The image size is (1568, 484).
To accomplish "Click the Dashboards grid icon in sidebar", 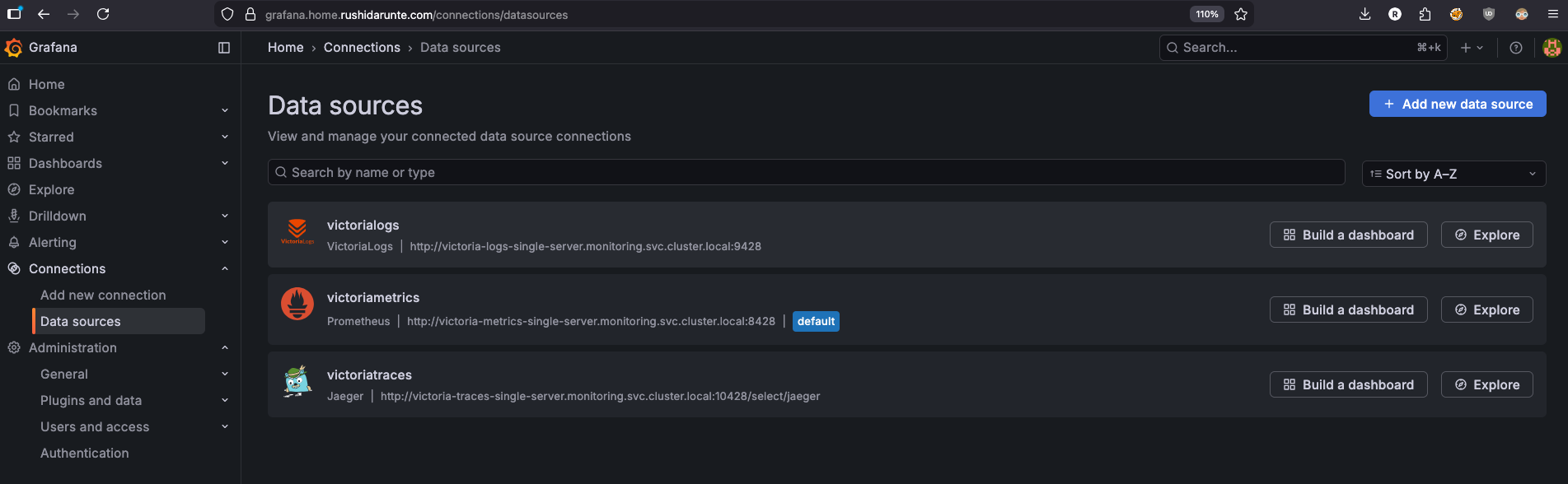I will (14, 163).
